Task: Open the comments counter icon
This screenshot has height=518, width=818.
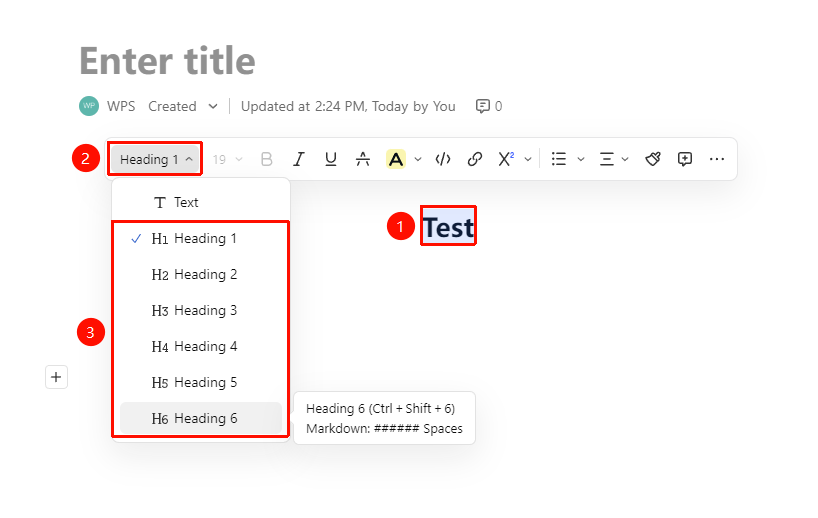Action: (483, 106)
